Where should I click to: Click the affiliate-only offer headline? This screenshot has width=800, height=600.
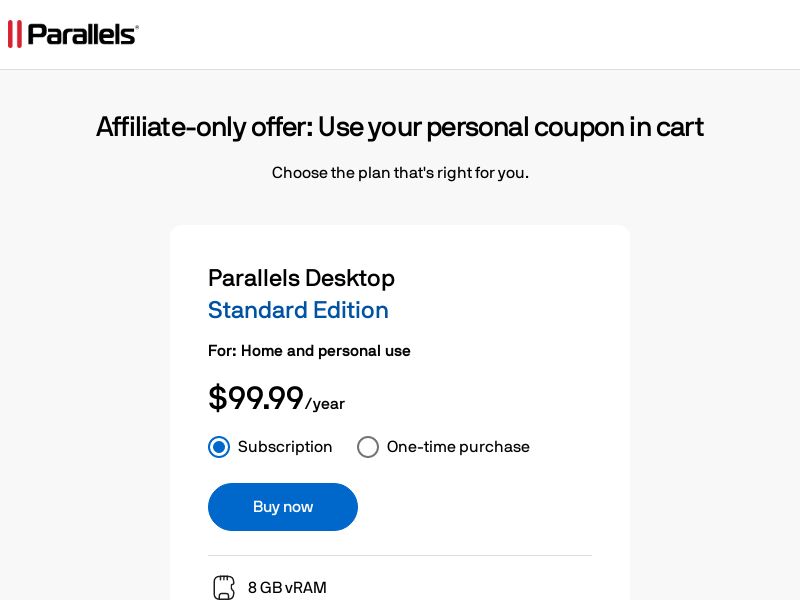tap(400, 127)
